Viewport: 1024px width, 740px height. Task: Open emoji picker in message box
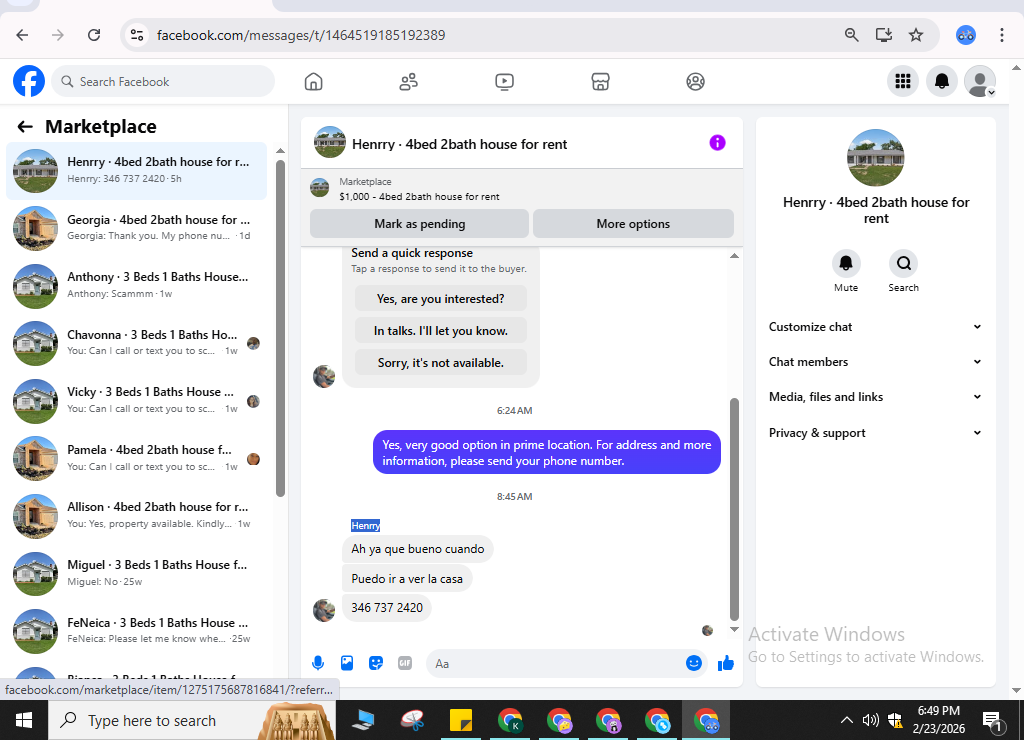tap(694, 664)
